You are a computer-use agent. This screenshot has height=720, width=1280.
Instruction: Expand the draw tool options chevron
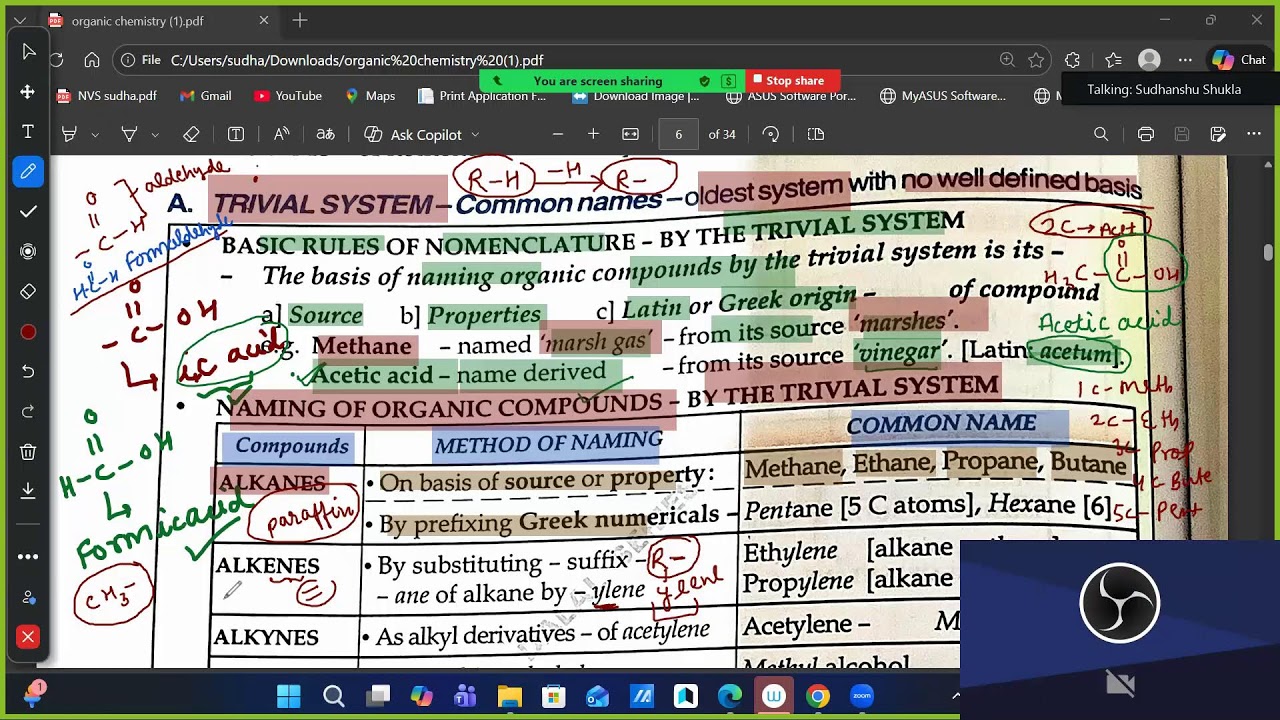[155, 134]
